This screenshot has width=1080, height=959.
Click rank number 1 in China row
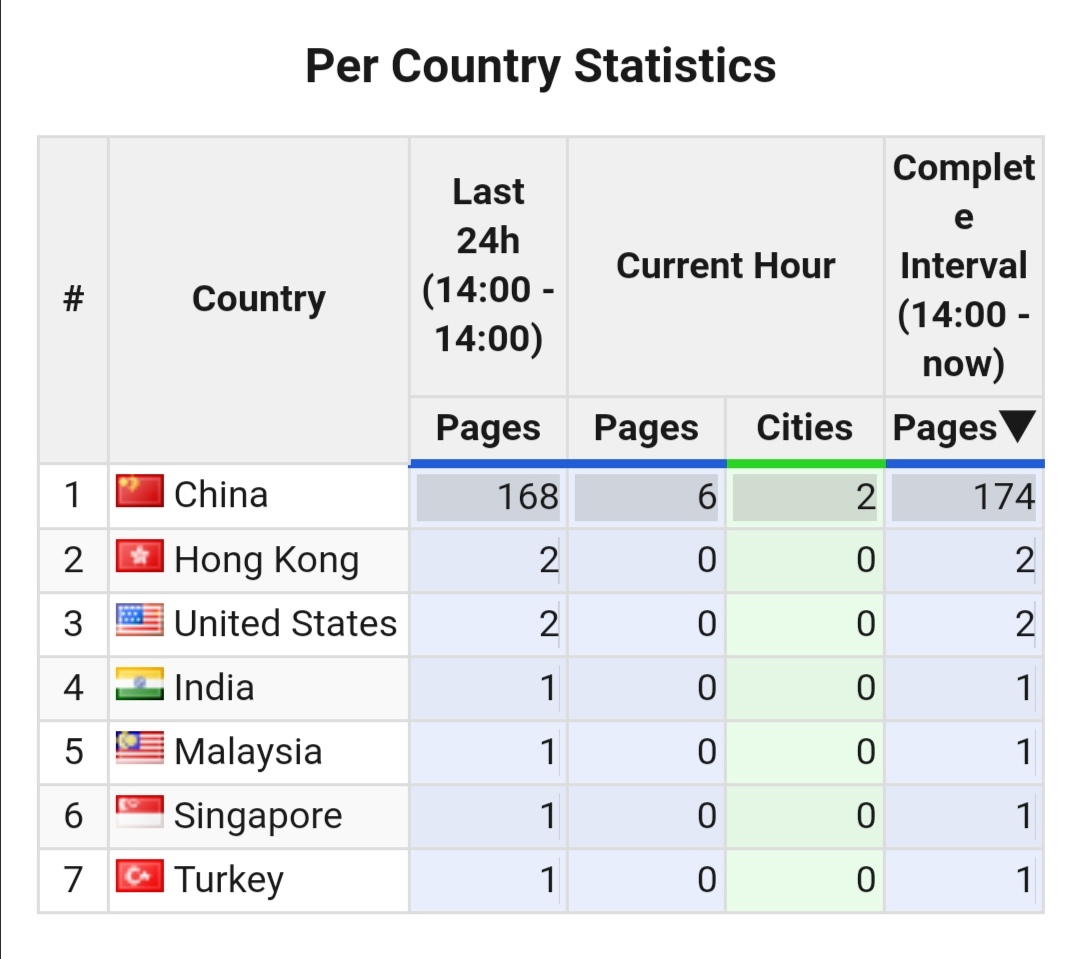(x=73, y=495)
